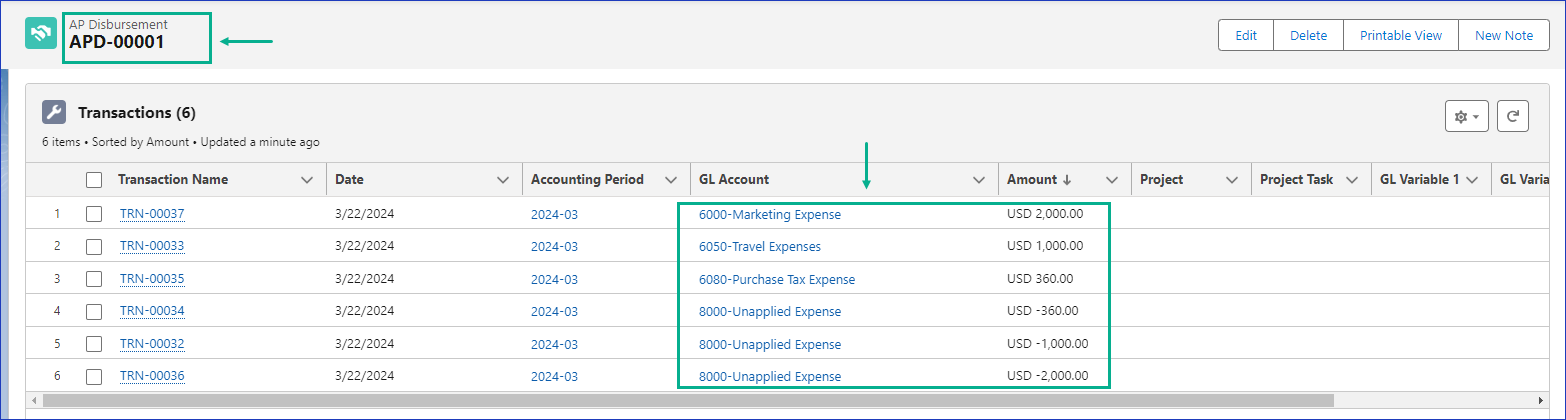Image resolution: width=1566 pixels, height=420 pixels.
Task: Open transaction TRN-00036
Action: (152, 376)
